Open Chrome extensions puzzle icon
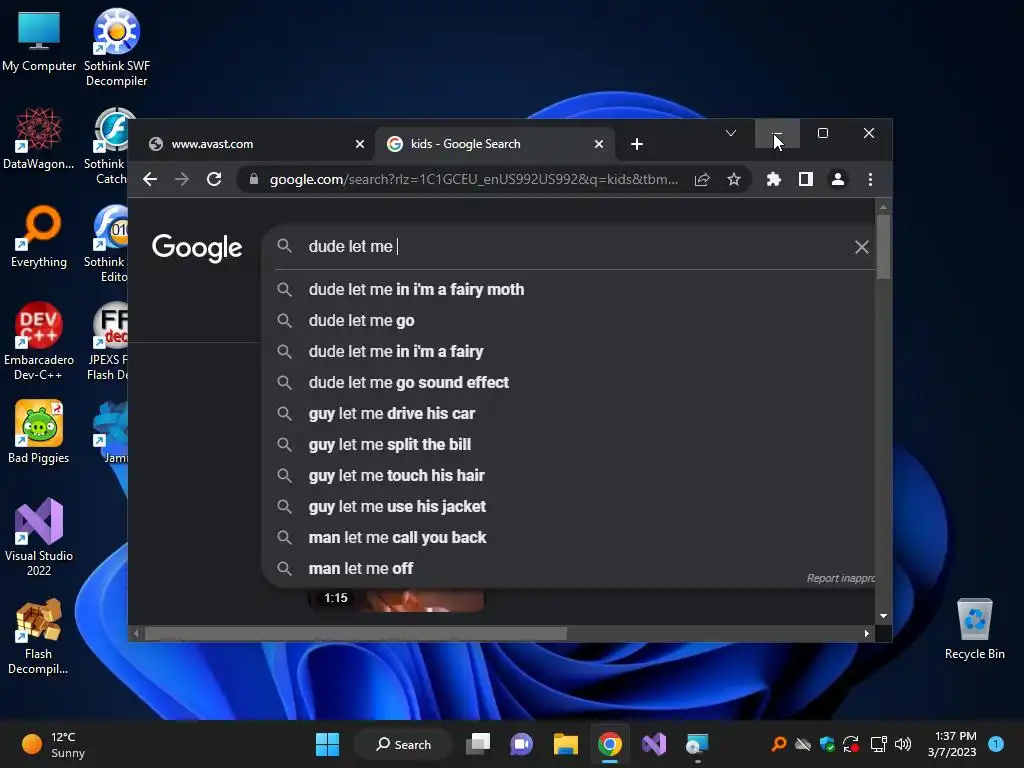This screenshot has width=1024, height=768. tap(774, 179)
